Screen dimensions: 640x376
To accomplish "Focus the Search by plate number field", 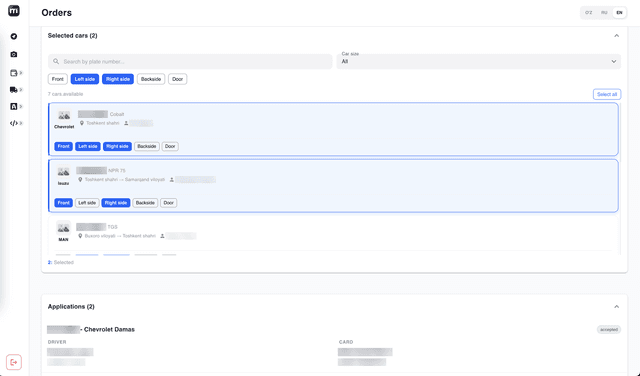I will tap(190, 62).
